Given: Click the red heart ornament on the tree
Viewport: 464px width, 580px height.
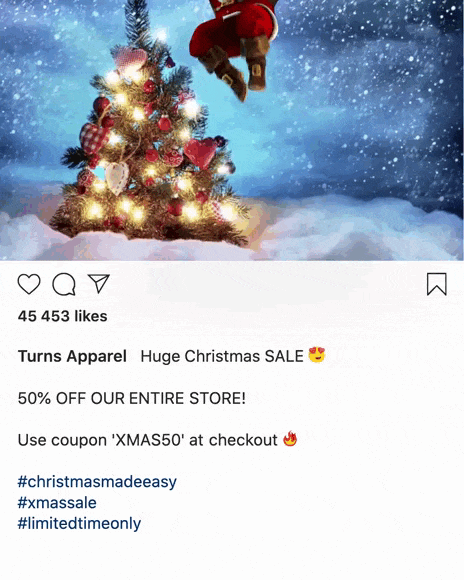Looking at the screenshot, I should pos(200,152).
